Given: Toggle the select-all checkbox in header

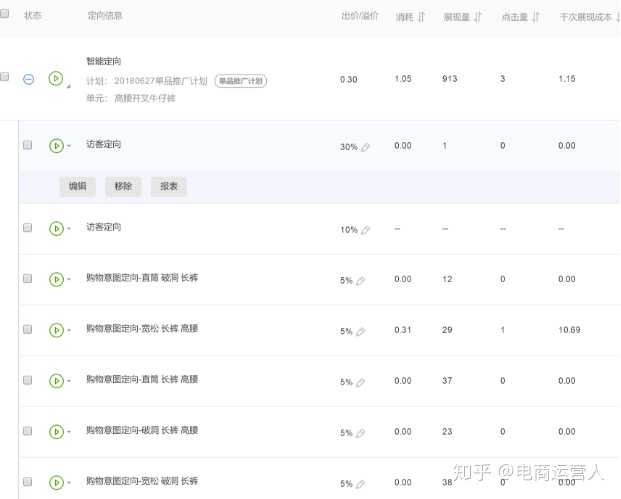Looking at the screenshot, I should tap(4, 13).
